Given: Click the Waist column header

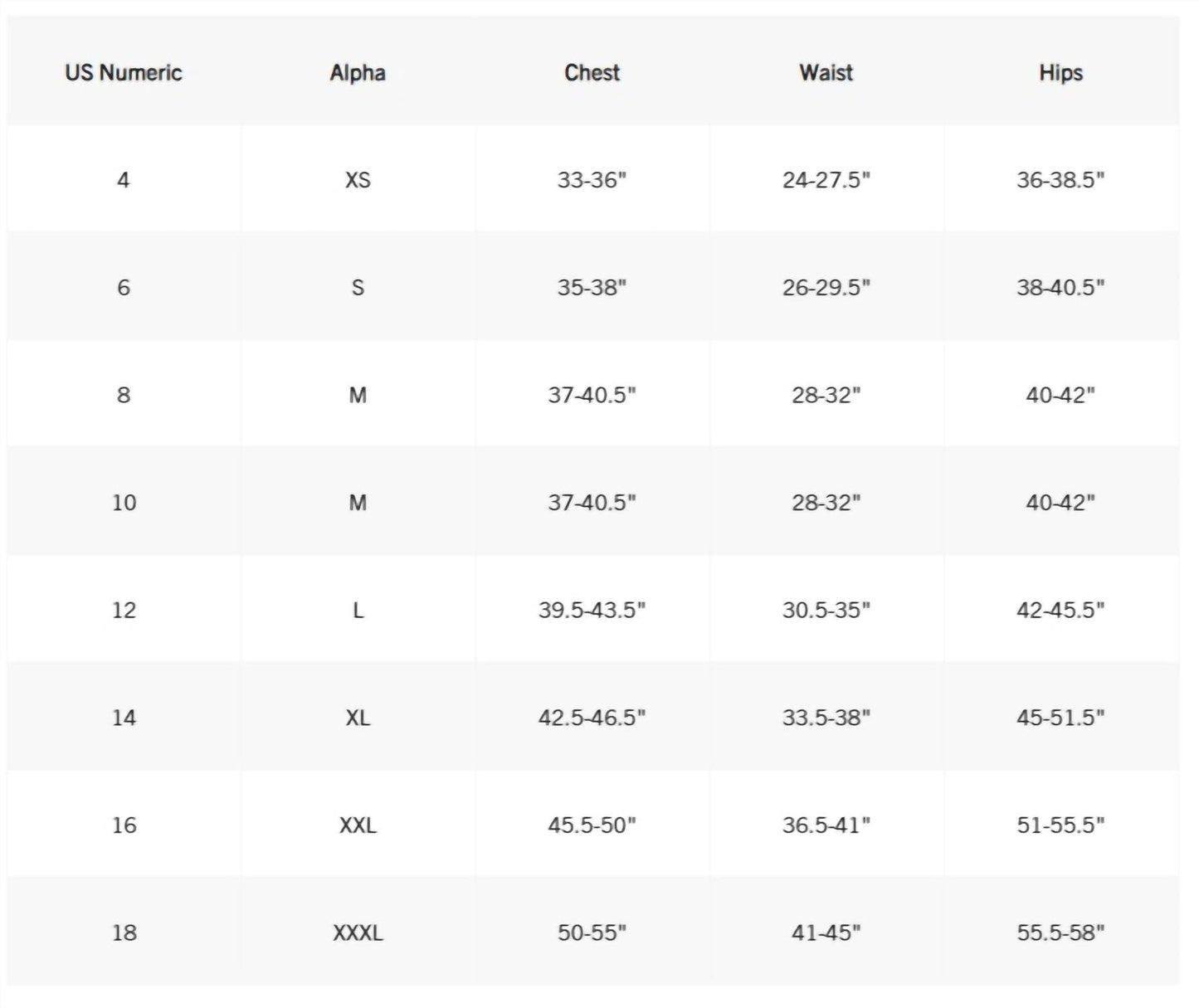Looking at the screenshot, I should click(826, 73).
